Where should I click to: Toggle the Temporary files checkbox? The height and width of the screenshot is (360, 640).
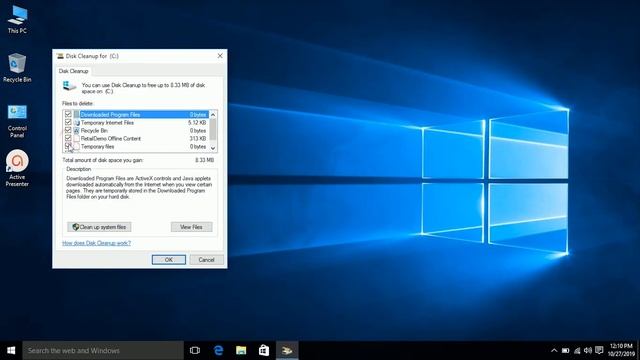[68, 146]
